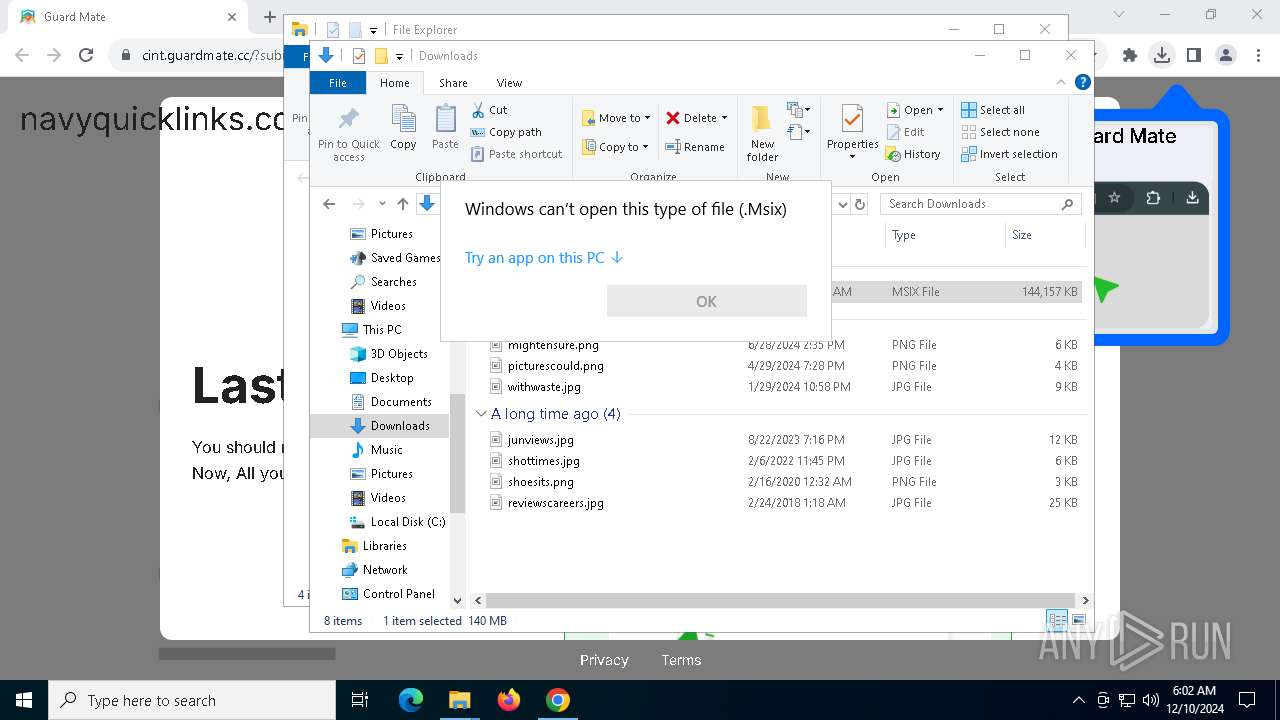Click Chrome Extensions puzzle icon
Viewport: 1280px width, 720px height.
click(x=1129, y=55)
